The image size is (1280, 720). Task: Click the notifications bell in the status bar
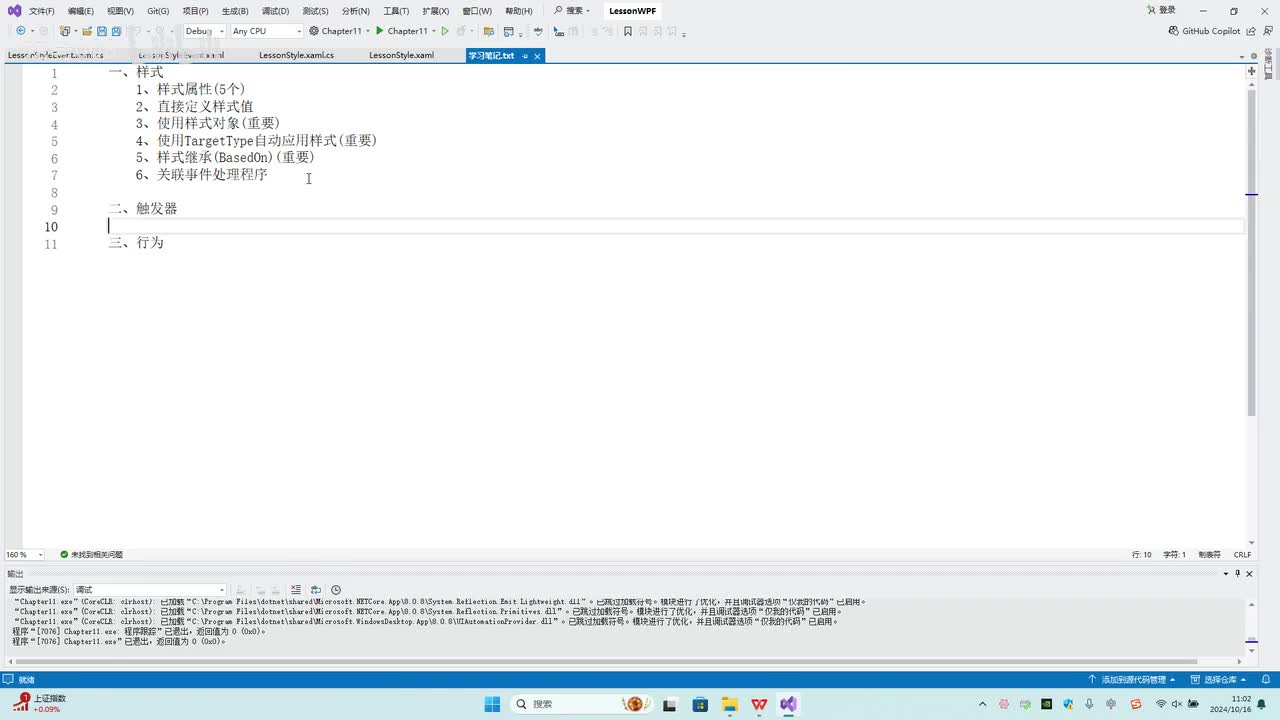[x=1265, y=679]
